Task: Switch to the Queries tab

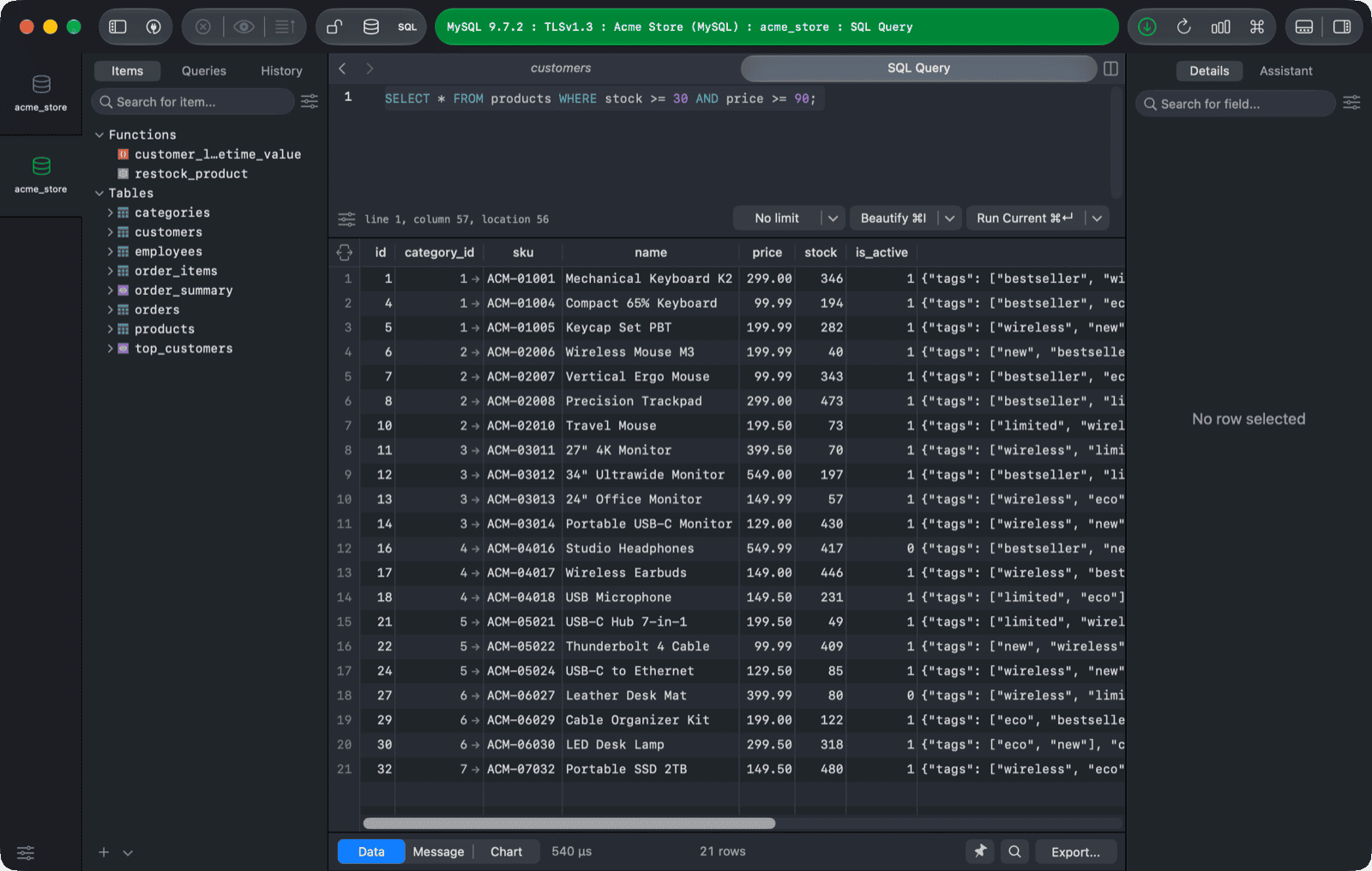Action: [x=204, y=71]
